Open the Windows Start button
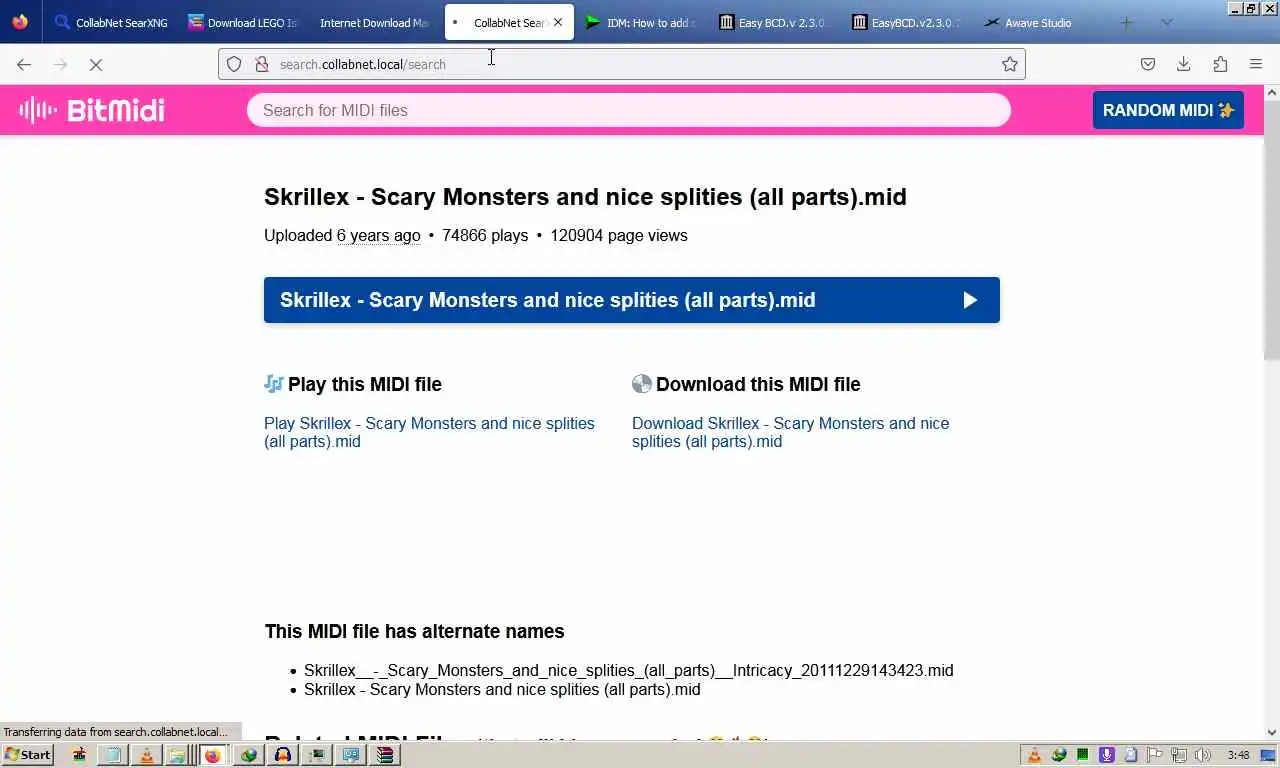The height and width of the screenshot is (768, 1280). (27, 755)
